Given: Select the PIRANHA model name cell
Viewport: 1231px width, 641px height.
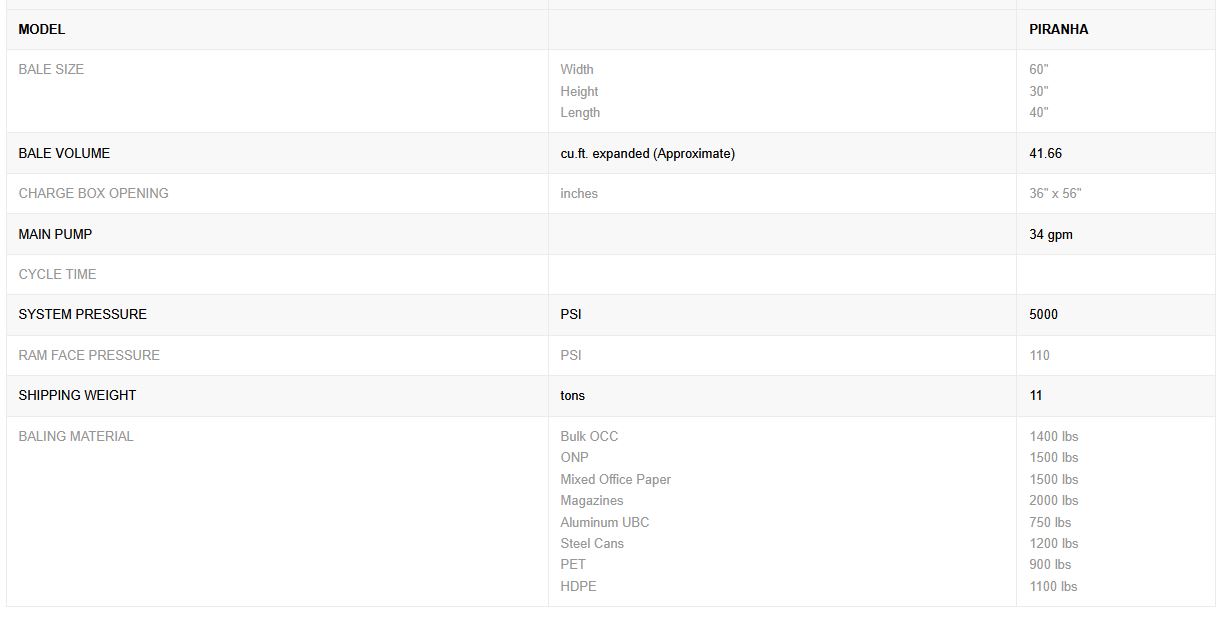Looking at the screenshot, I should [x=1058, y=30].
